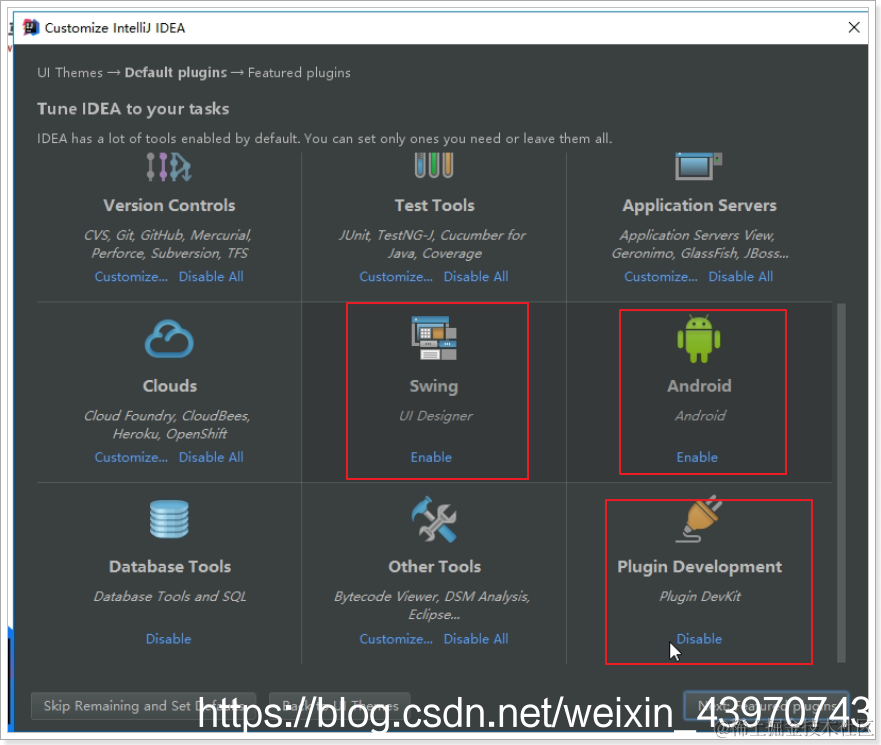Click the 'Tune IDEA to your tasks' title
This screenshot has height=745, width=881.
(133, 108)
